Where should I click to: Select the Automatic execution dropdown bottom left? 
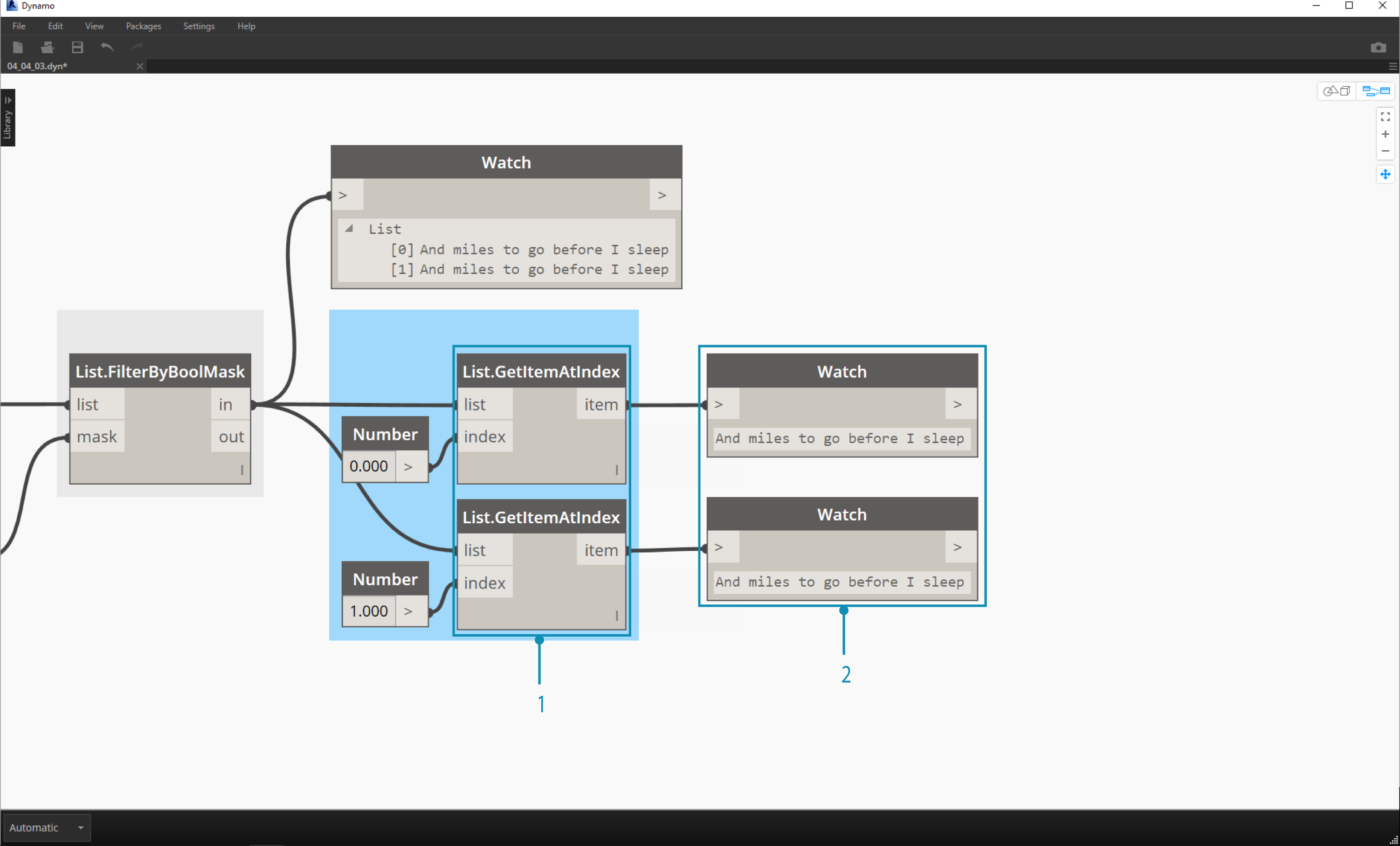pyautogui.click(x=45, y=827)
